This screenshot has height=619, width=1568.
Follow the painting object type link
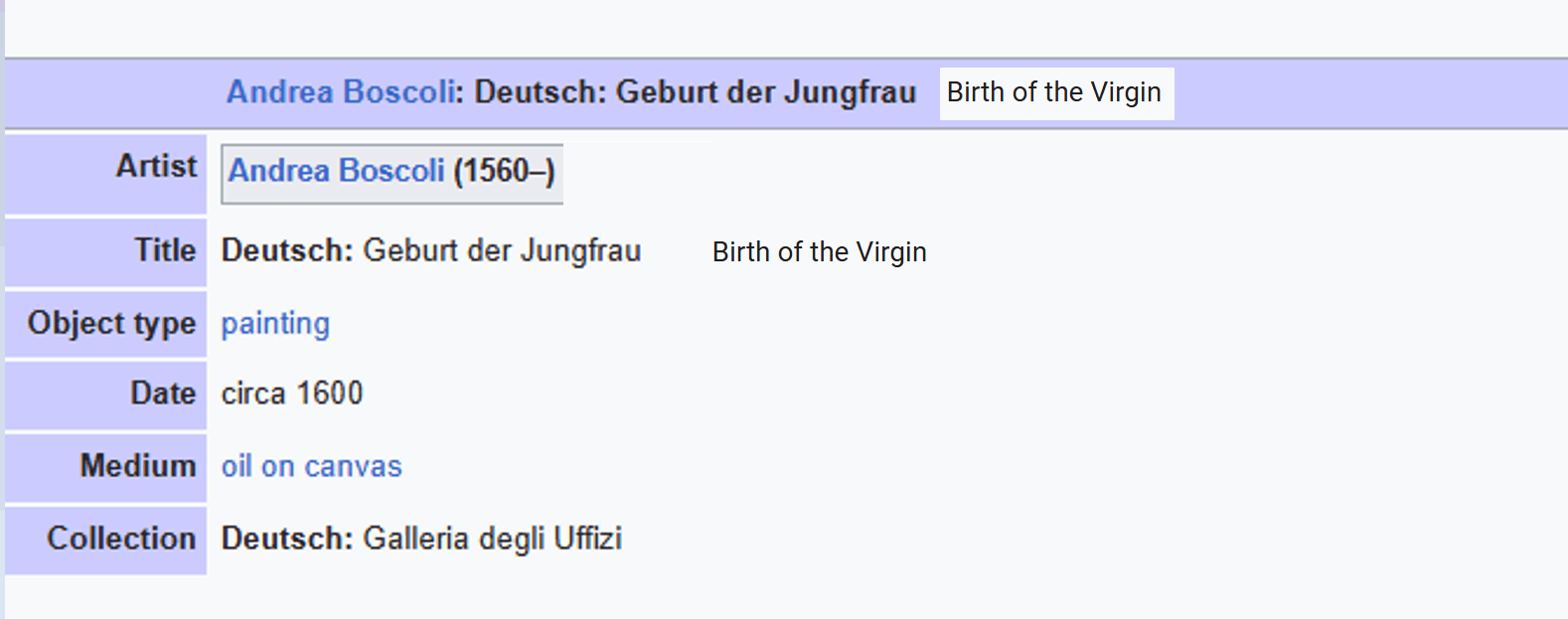tap(275, 324)
